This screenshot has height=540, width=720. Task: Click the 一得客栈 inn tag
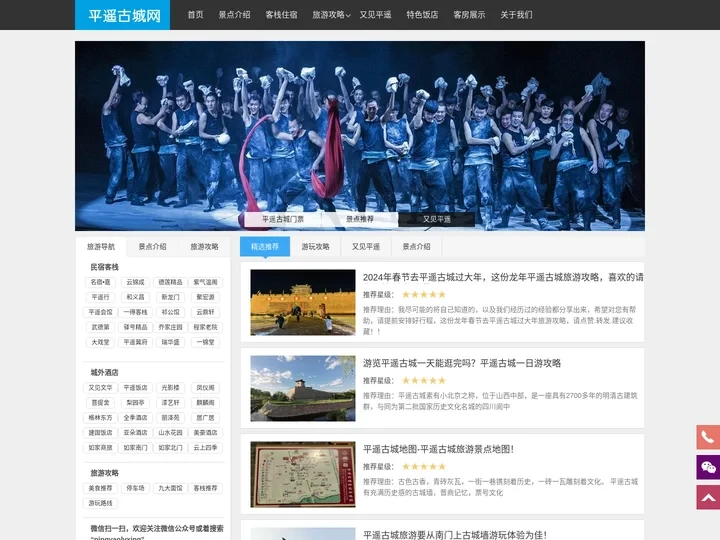coord(135,312)
